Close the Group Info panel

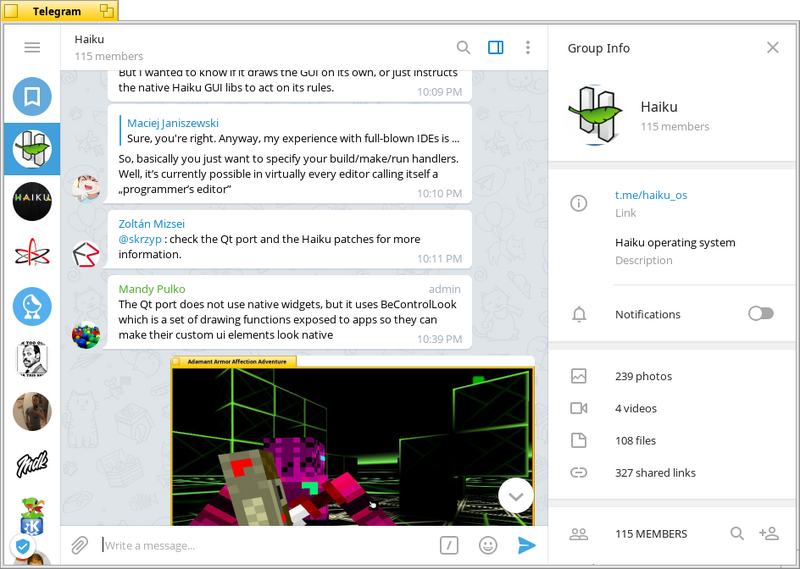point(772,47)
